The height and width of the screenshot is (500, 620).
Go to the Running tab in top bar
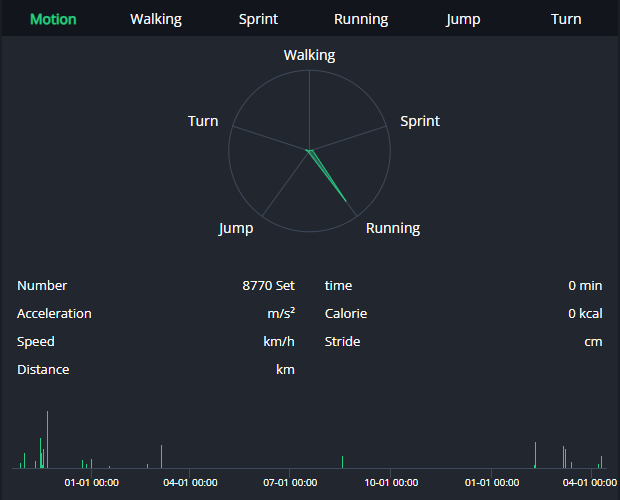click(x=361, y=19)
